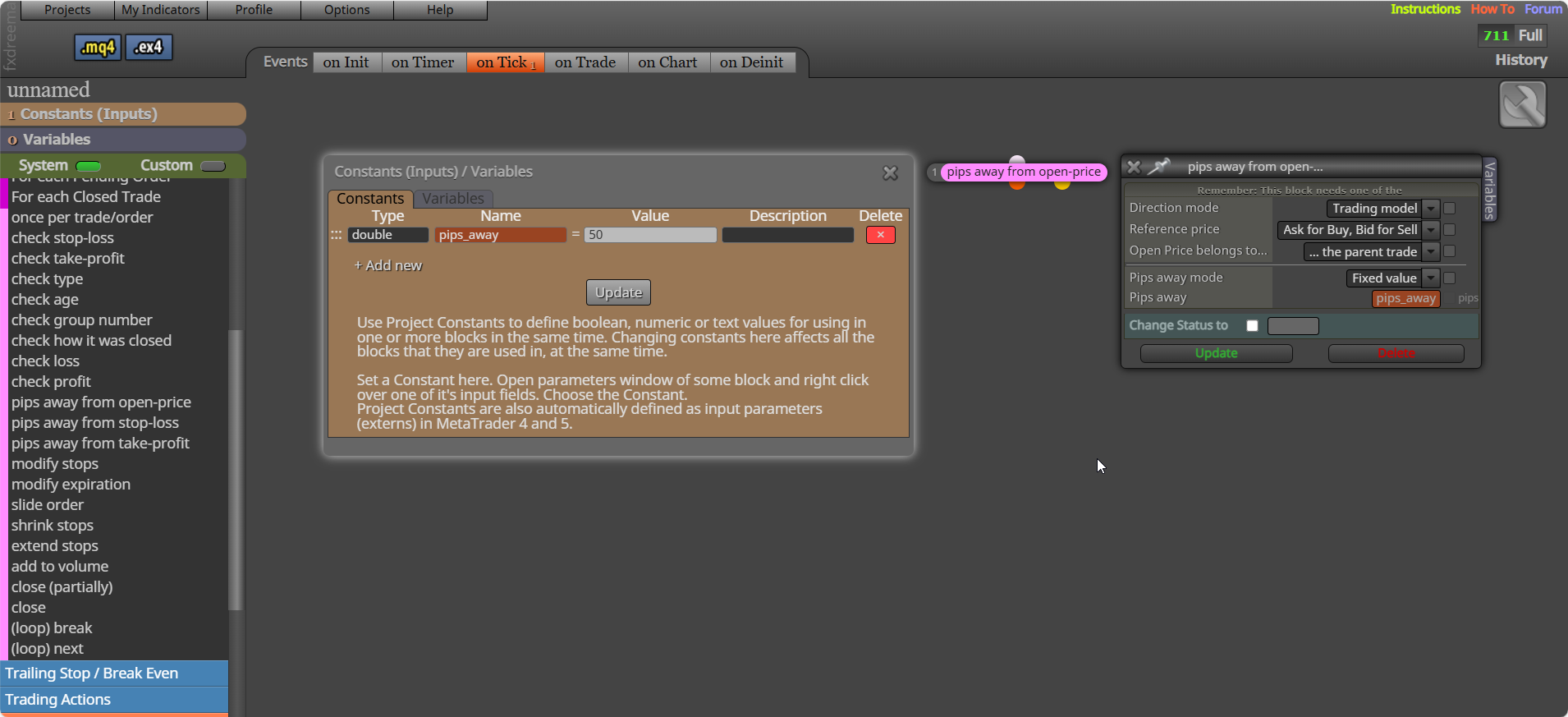
Task: Open the Forum link
Action: pos(1543,9)
